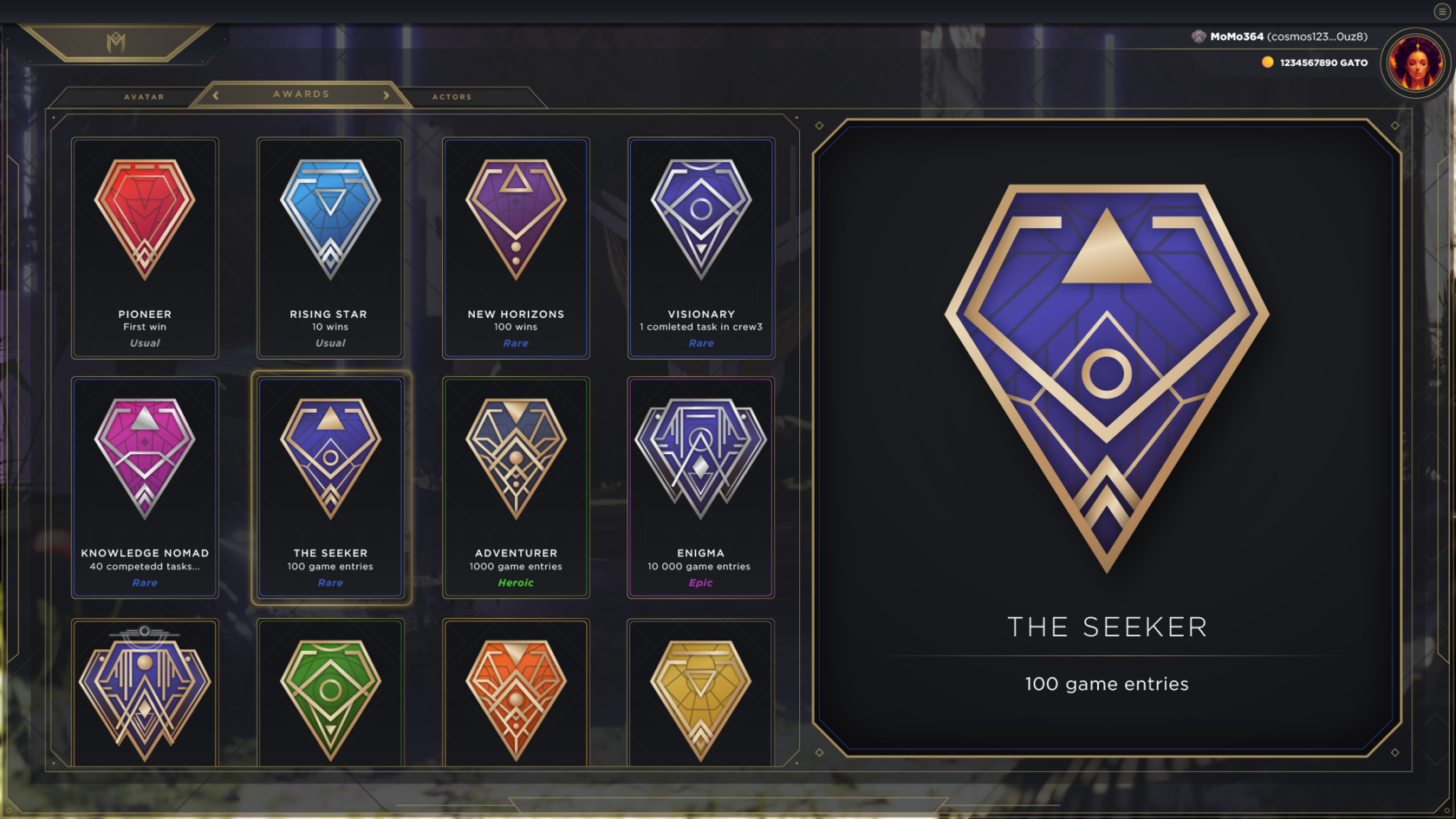
Task: Click the left arrow beside Awards
Action: [x=216, y=95]
